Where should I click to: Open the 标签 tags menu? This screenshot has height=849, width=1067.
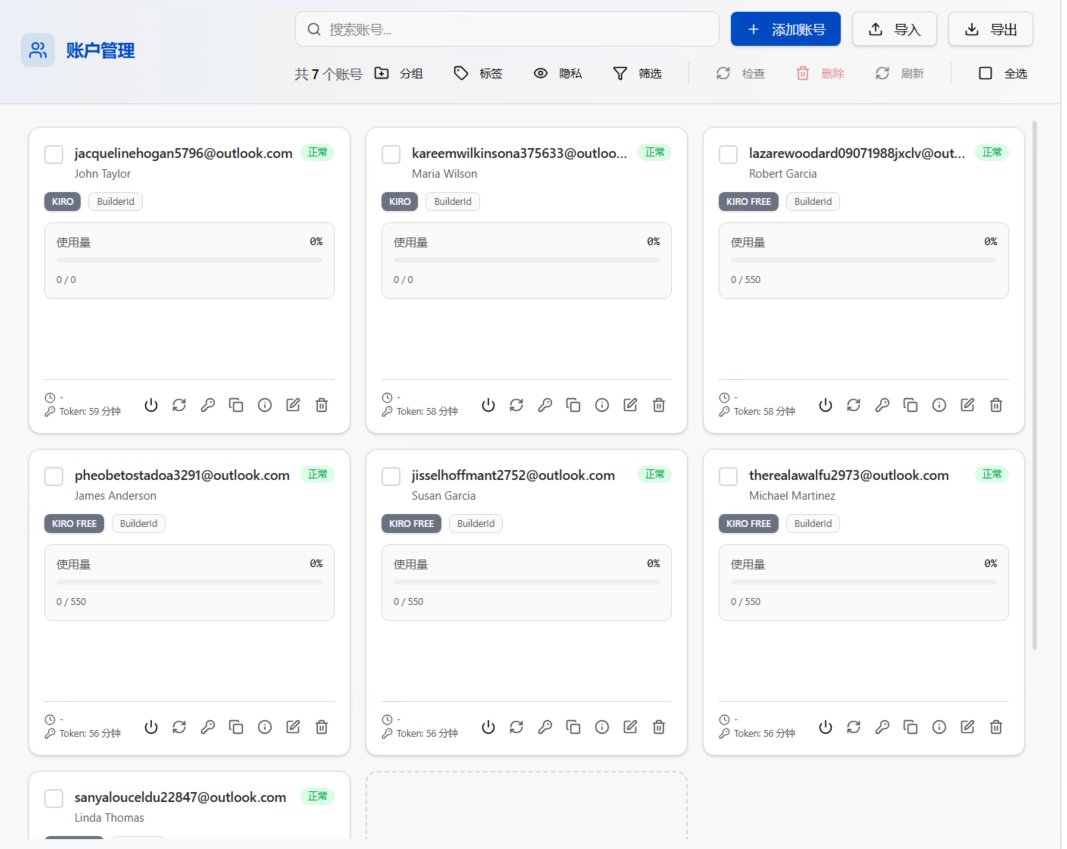click(x=478, y=73)
